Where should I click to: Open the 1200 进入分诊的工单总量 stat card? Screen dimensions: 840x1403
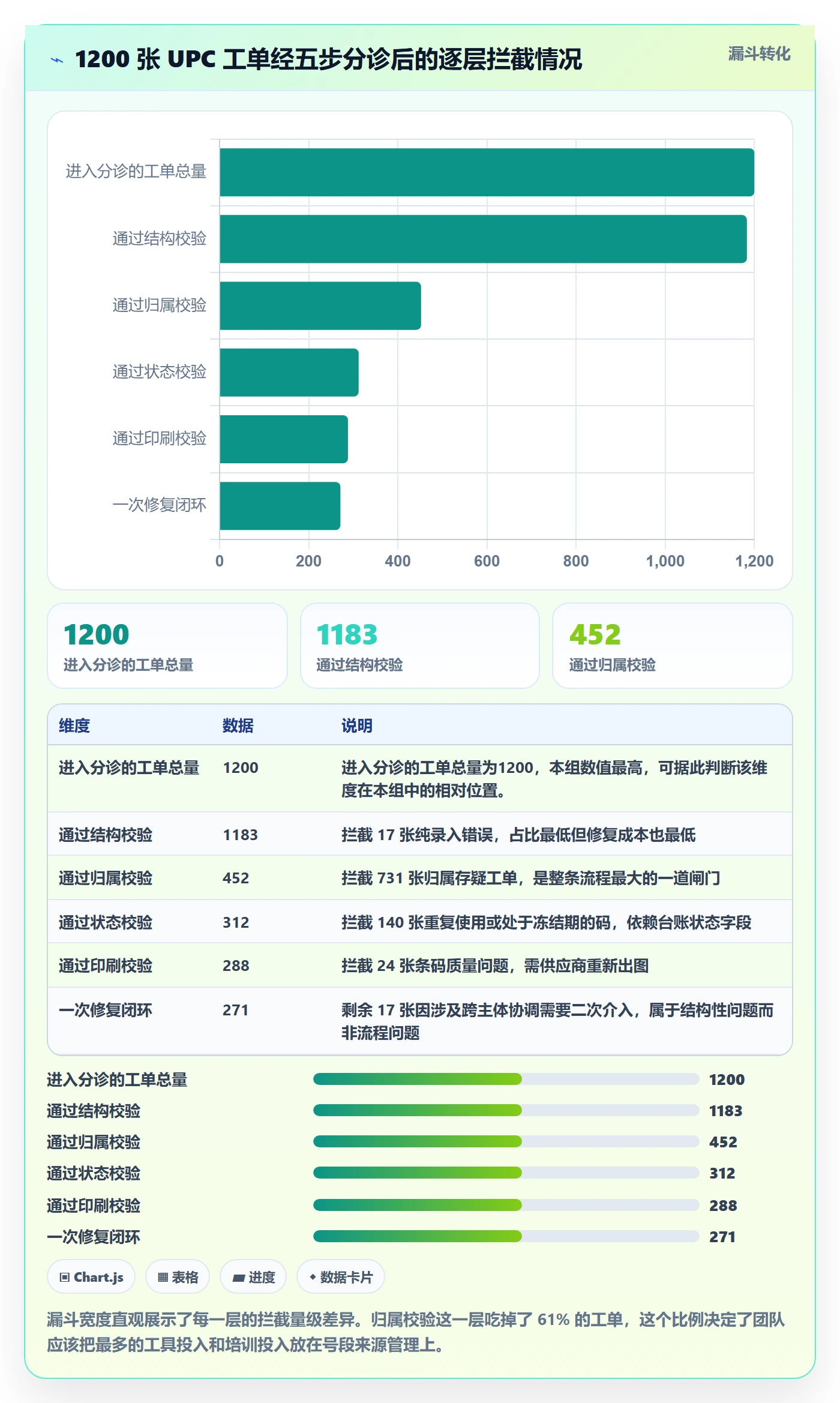tap(167, 646)
